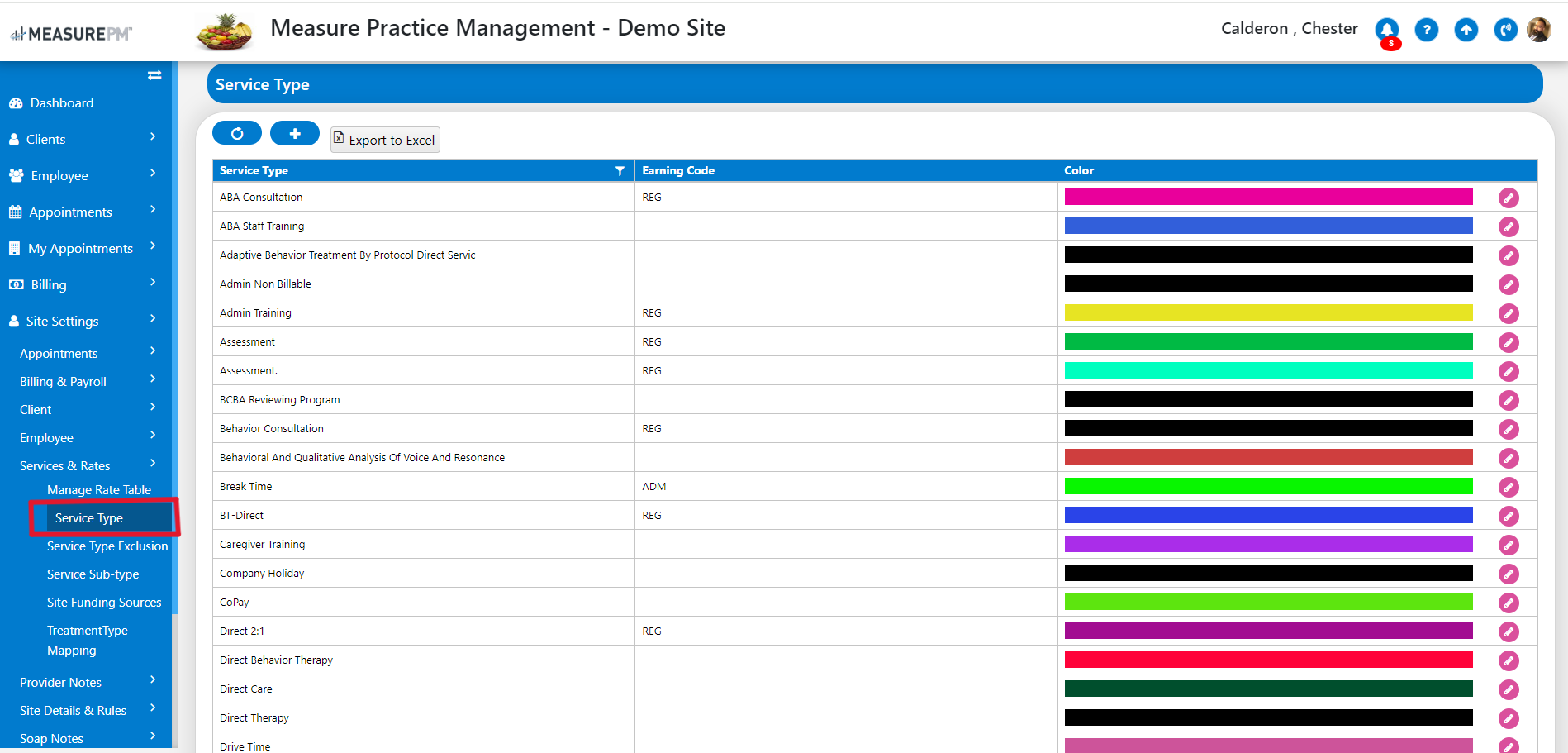The width and height of the screenshot is (1568, 753).
Task: Edit the Caregiver Training row
Action: tap(1509, 545)
